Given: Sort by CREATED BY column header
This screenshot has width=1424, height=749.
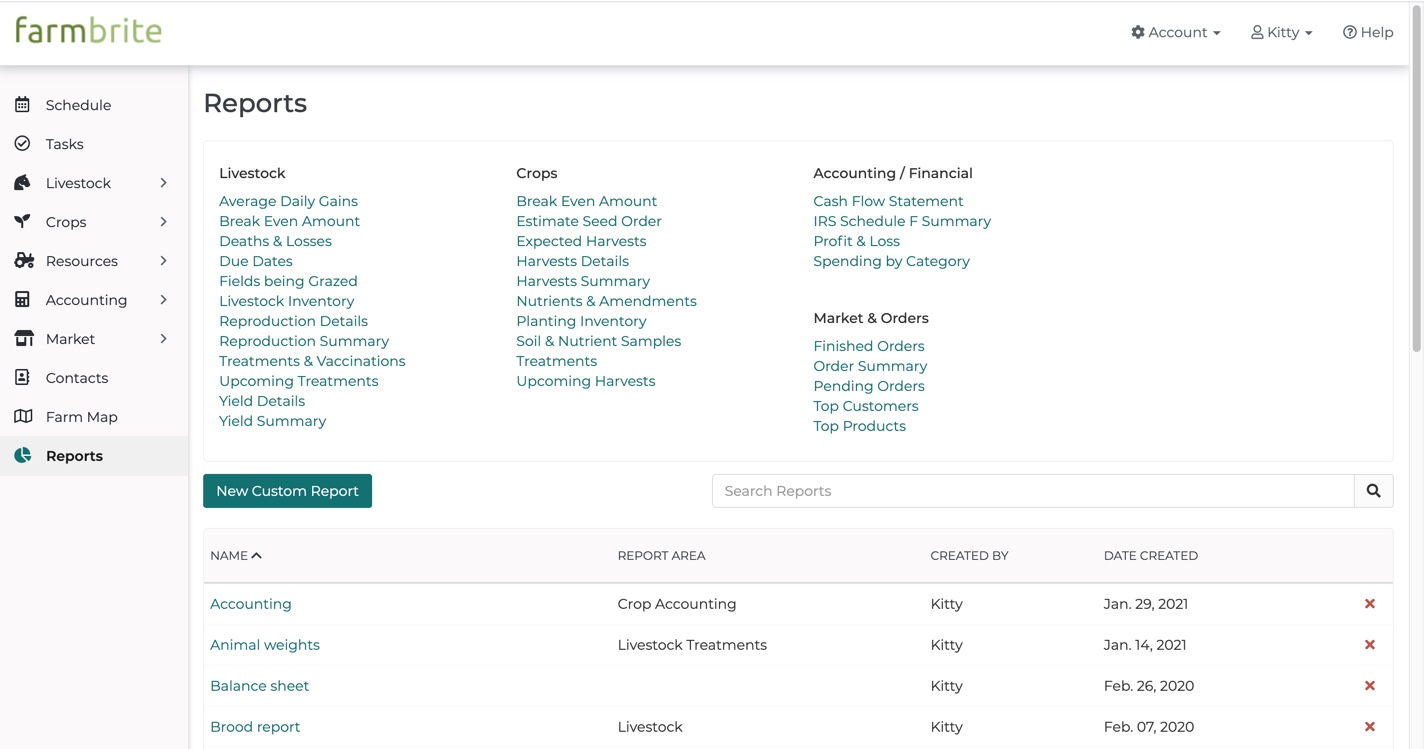Looking at the screenshot, I should click(x=969, y=556).
